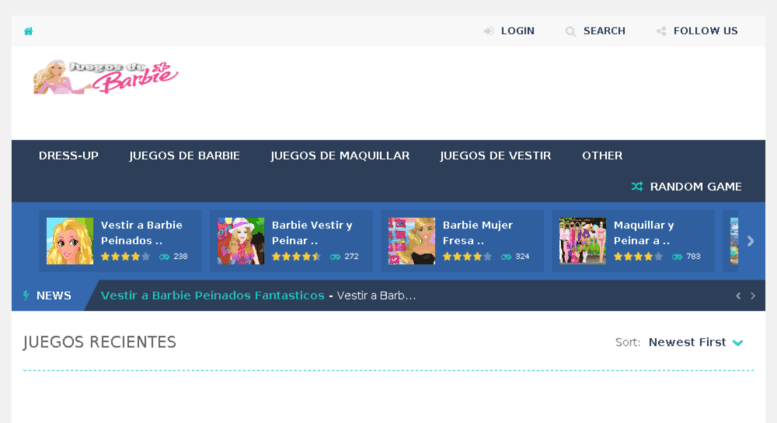The image size is (777, 423).
Task: Click the JUEGOS RECIENTES heading
Action: pos(100,342)
